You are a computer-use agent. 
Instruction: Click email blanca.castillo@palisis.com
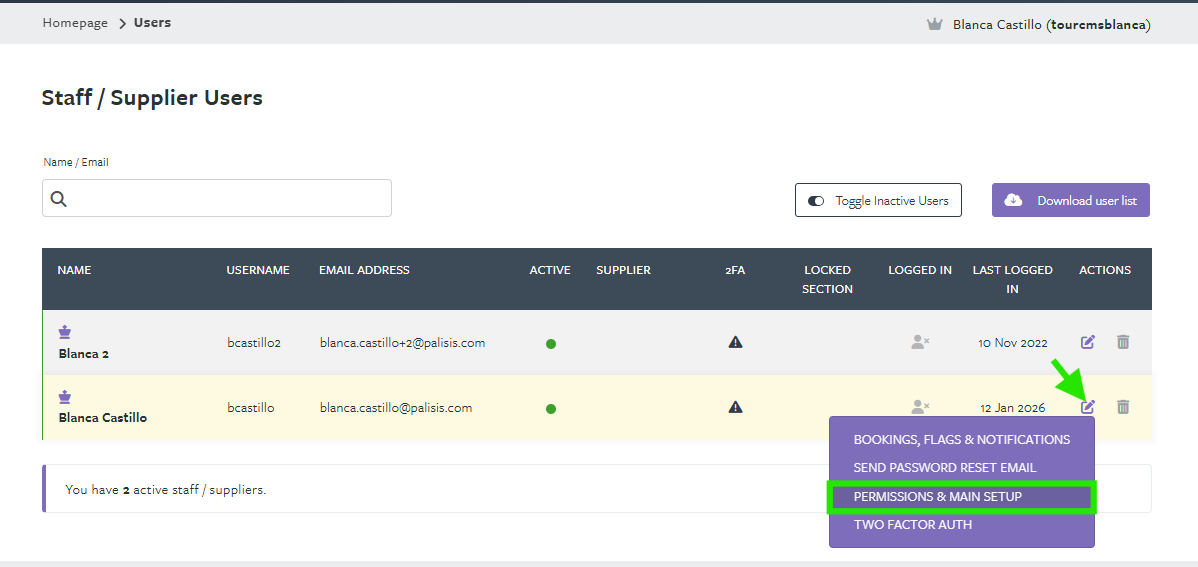pyautogui.click(x=396, y=408)
